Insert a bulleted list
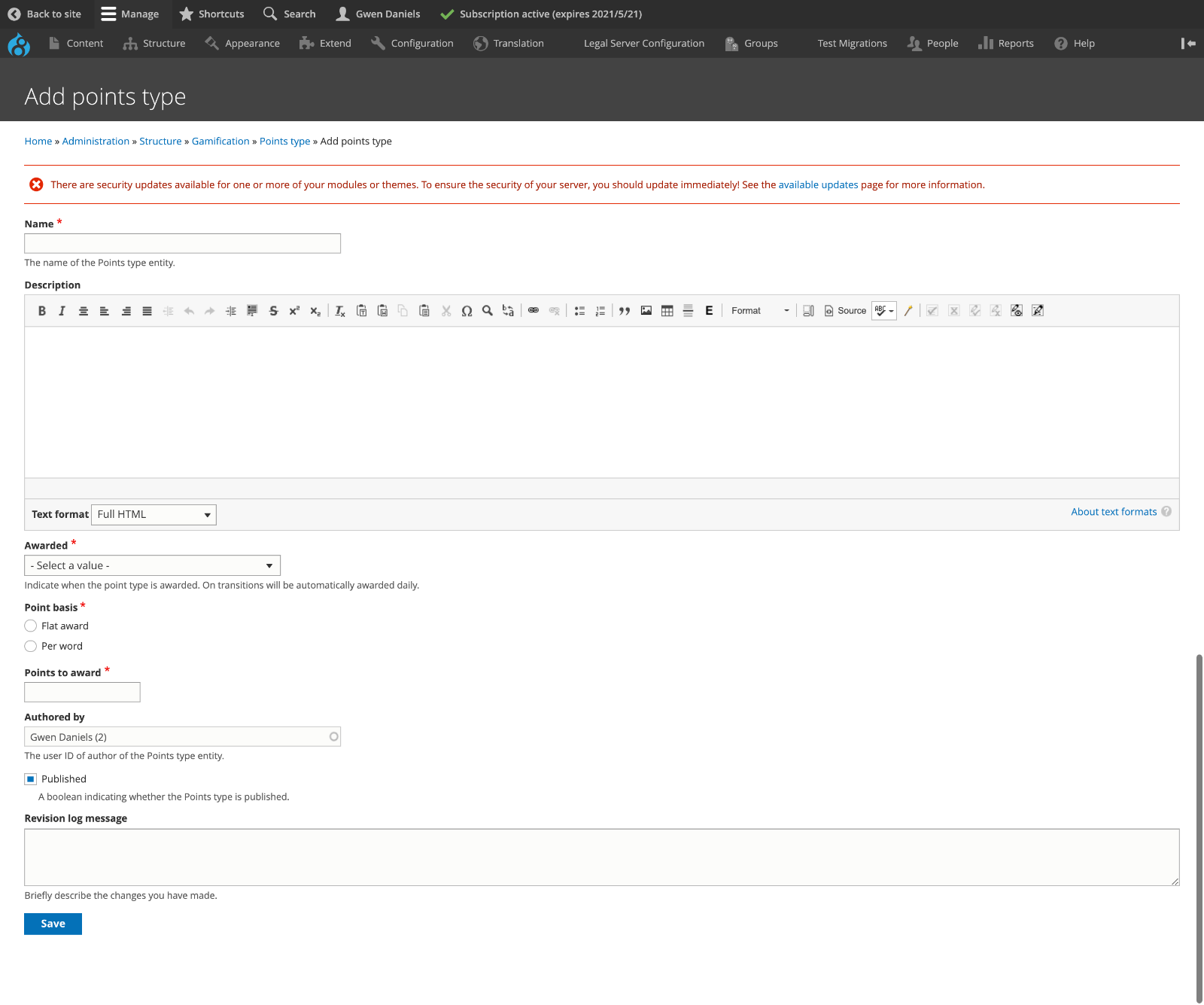The width and height of the screenshot is (1204, 1005). click(x=579, y=311)
